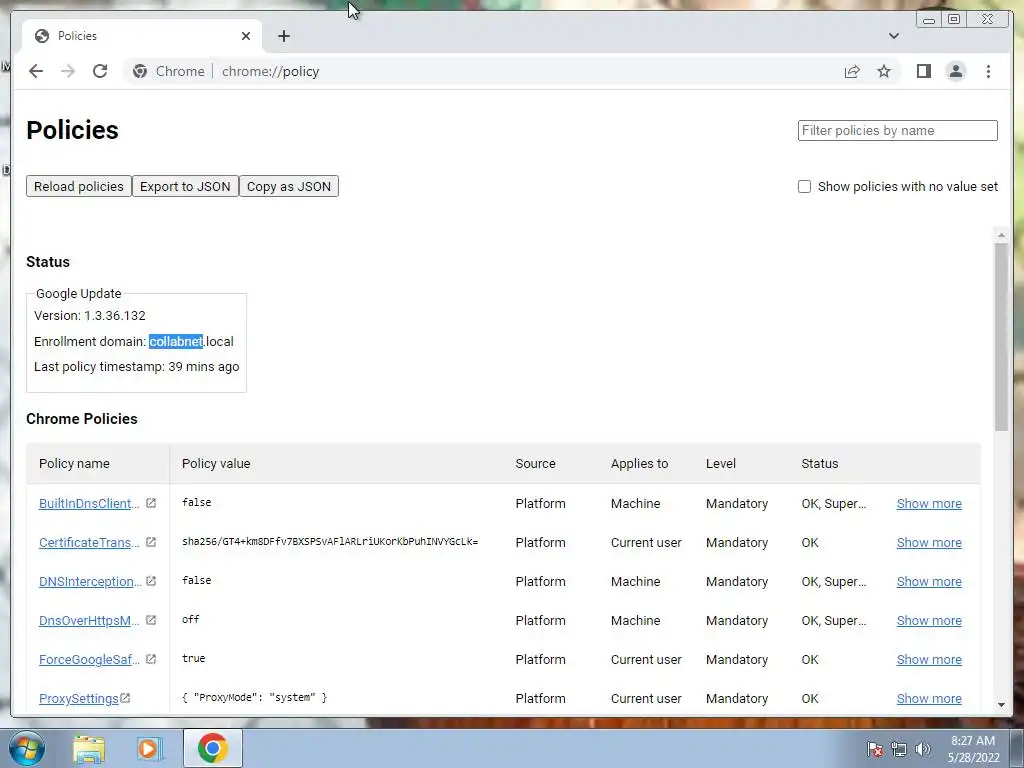Open external link icon next to BuiltInDnsClient
1024x768 pixels.
coord(151,503)
